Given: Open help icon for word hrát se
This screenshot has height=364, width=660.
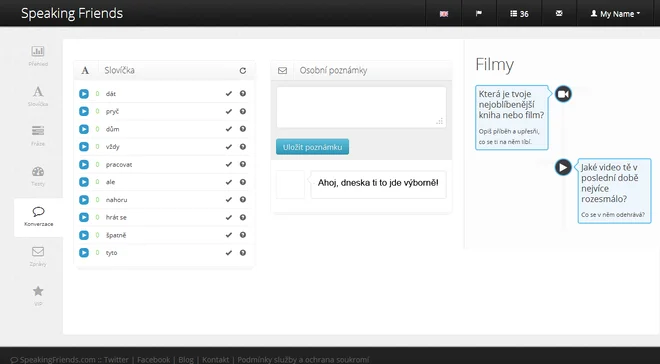Looking at the screenshot, I should click(x=243, y=218).
